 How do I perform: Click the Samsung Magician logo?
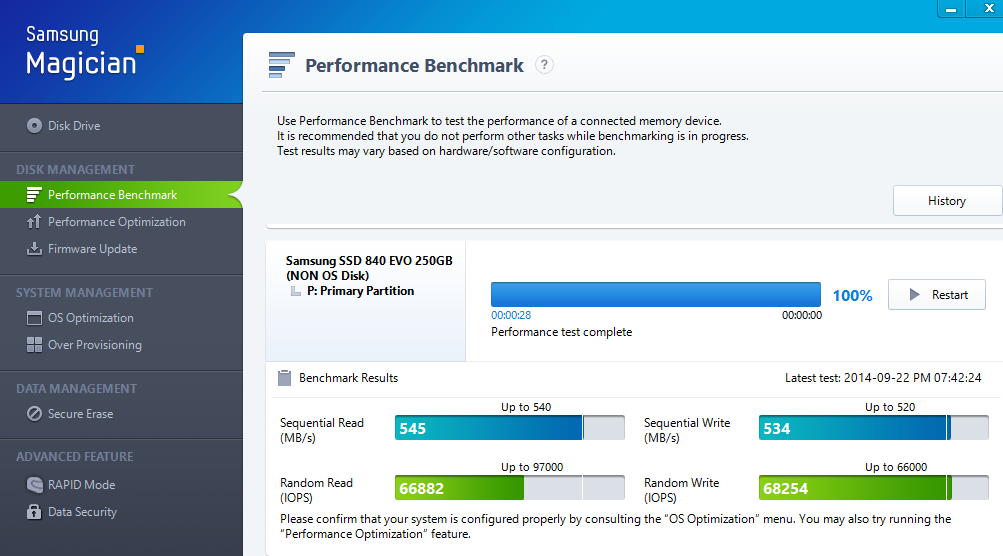(x=84, y=52)
